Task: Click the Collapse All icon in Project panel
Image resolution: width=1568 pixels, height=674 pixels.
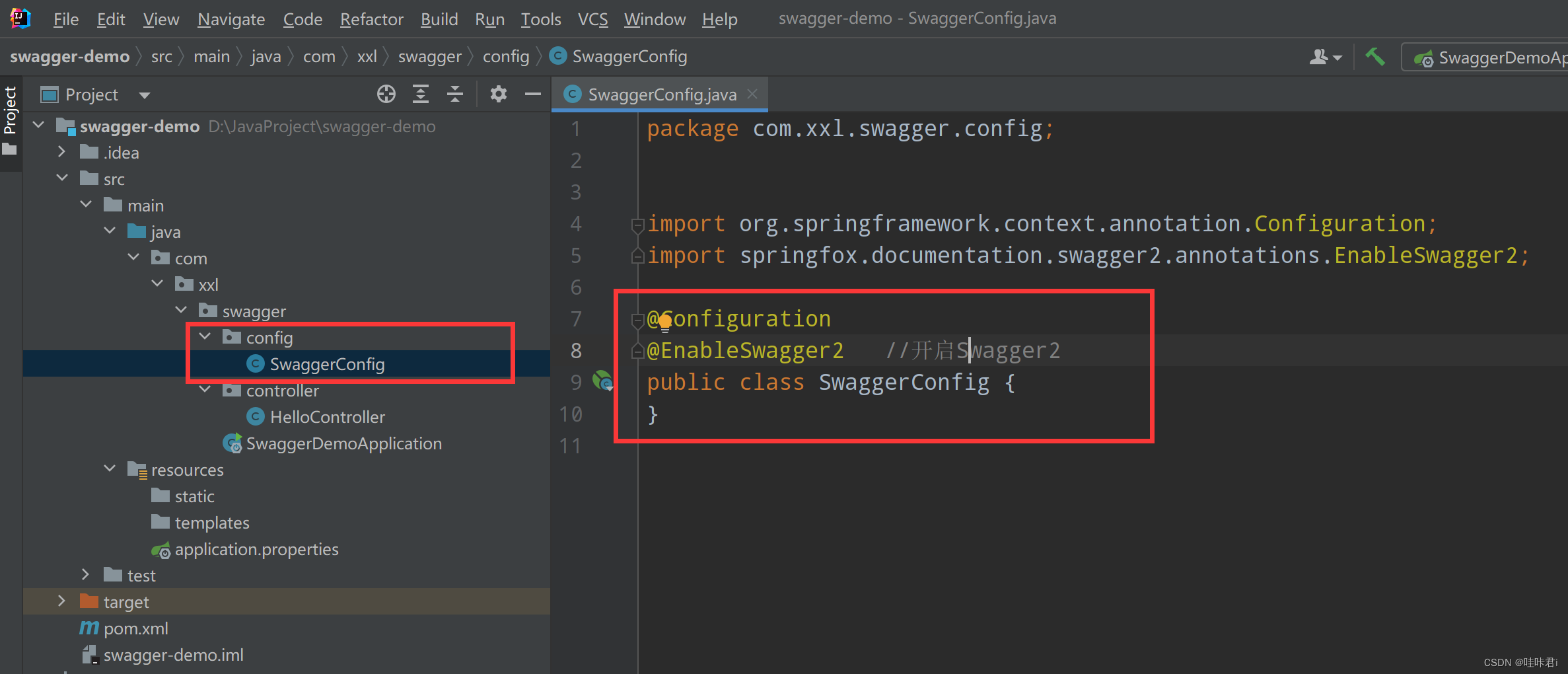Action: pos(454,94)
